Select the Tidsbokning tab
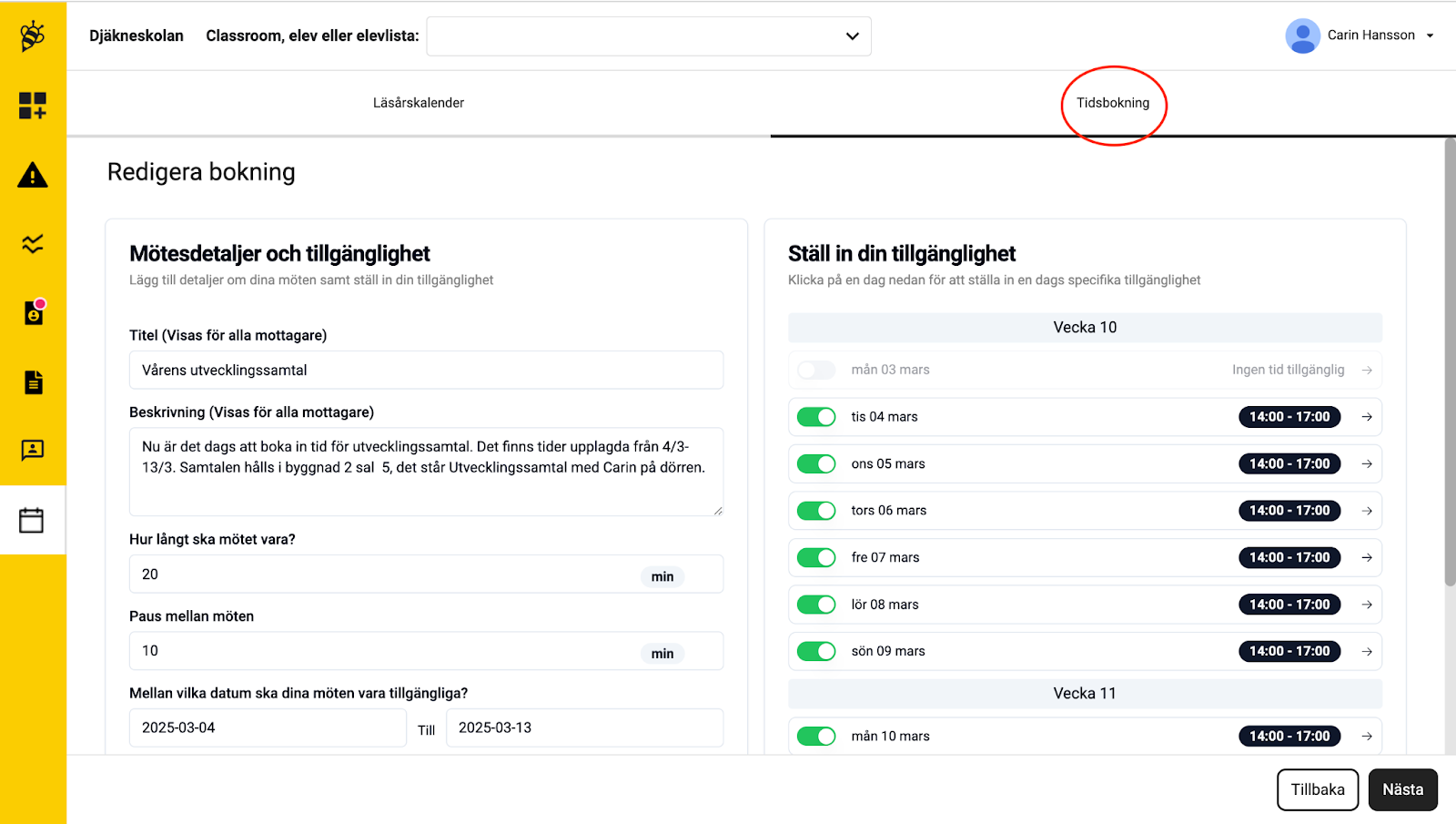 click(x=1113, y=103)
